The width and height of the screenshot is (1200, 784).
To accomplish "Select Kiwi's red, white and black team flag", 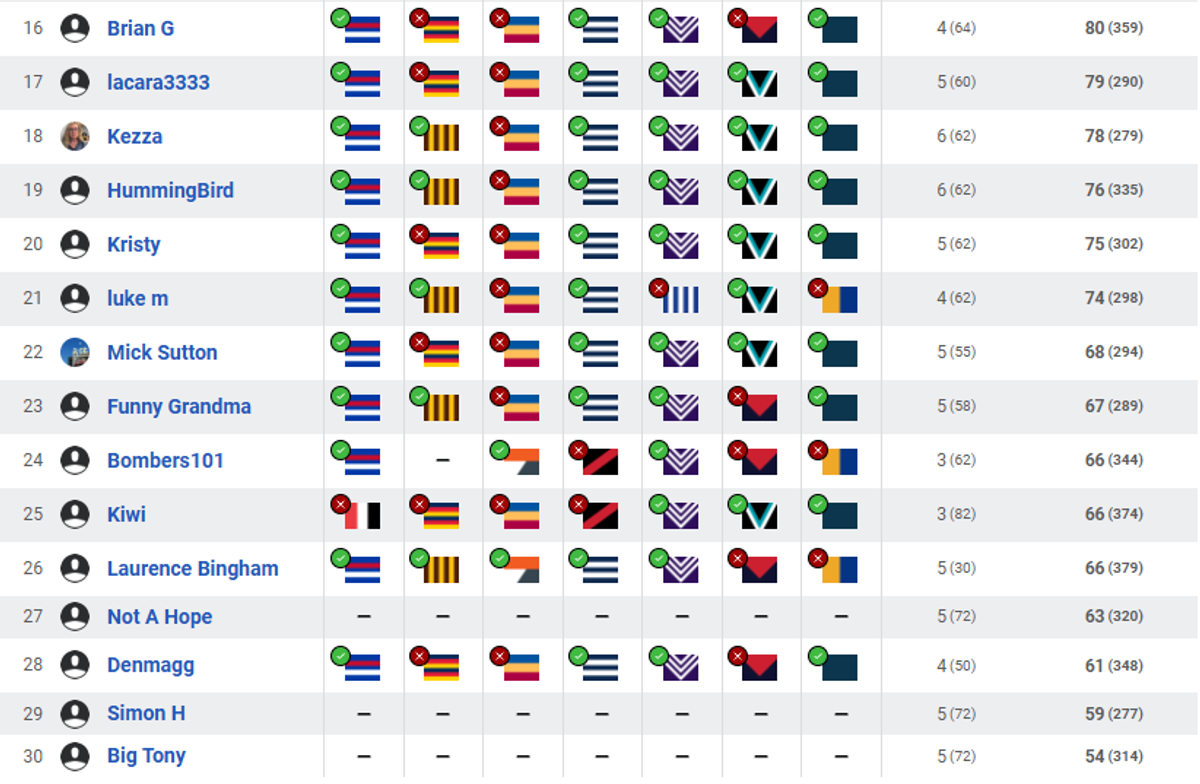I will tap(363, 515).
